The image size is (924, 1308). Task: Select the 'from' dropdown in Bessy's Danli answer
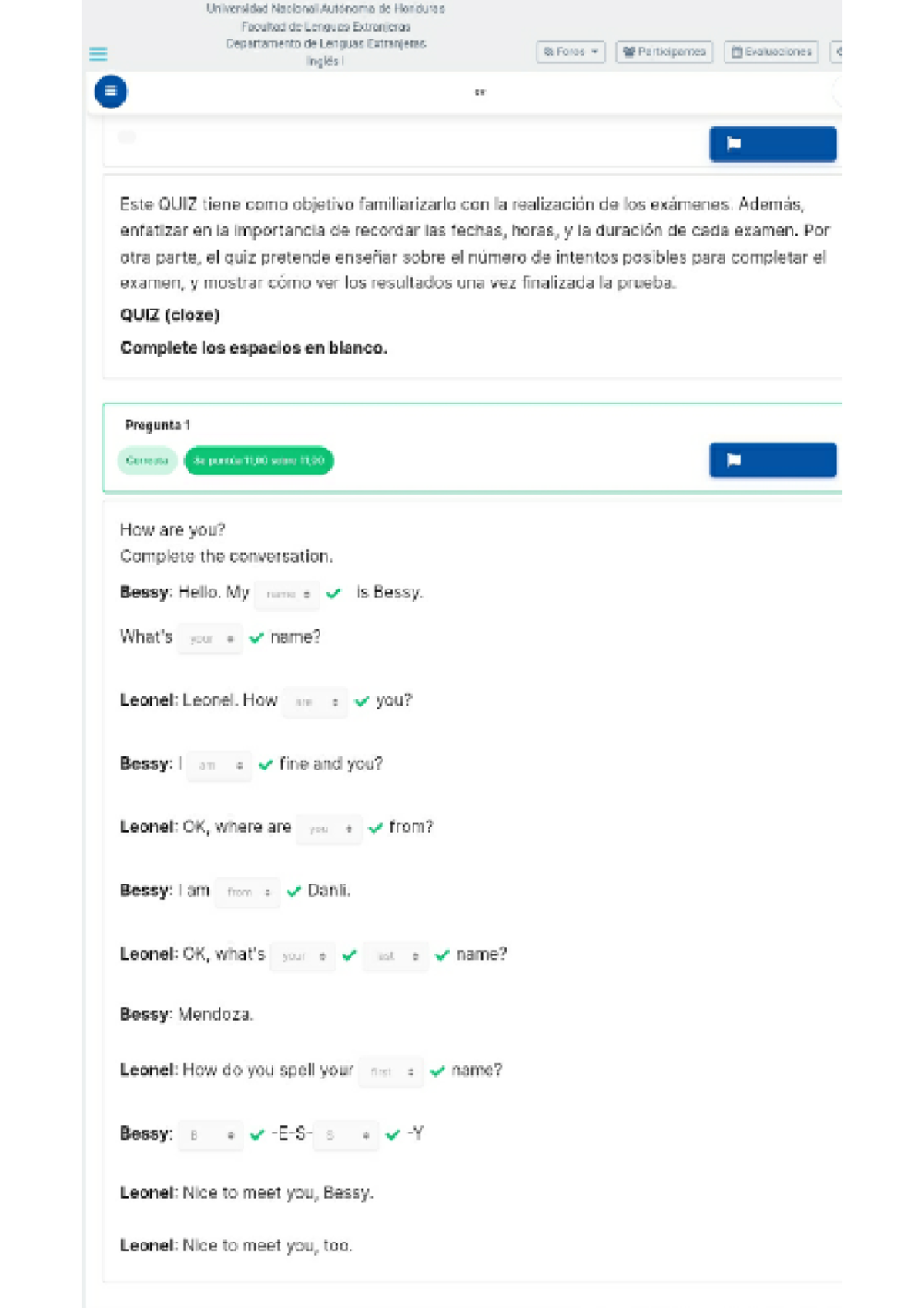[x=246, y=891]
